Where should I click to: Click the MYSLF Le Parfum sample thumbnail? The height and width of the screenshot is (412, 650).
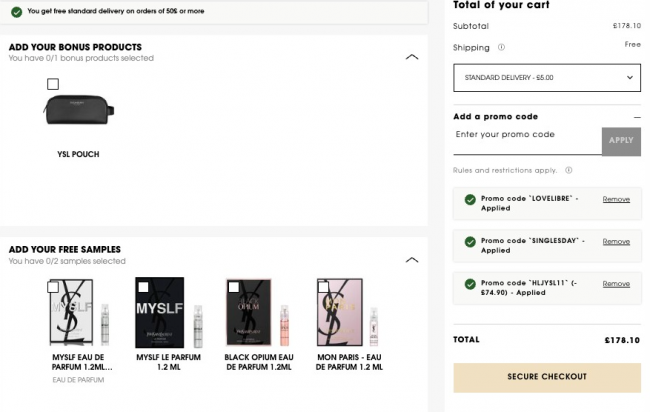[x=160, y=312]
